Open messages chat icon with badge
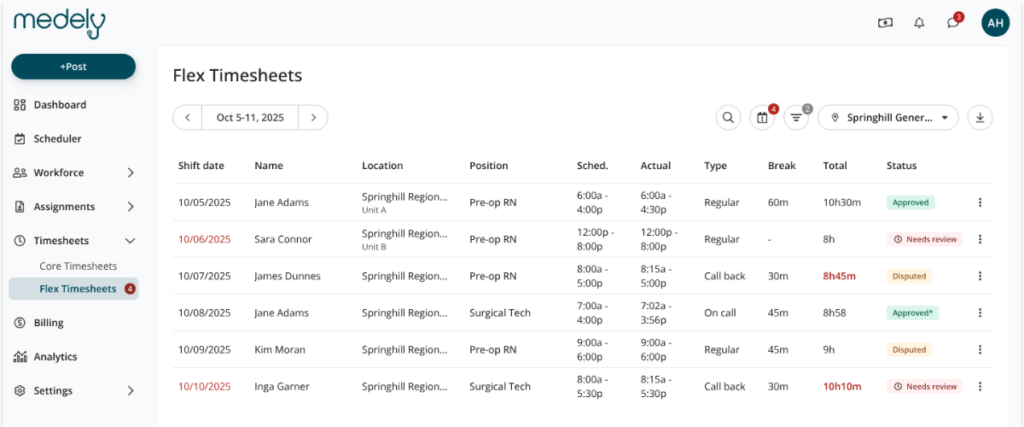 coord(954,22)
